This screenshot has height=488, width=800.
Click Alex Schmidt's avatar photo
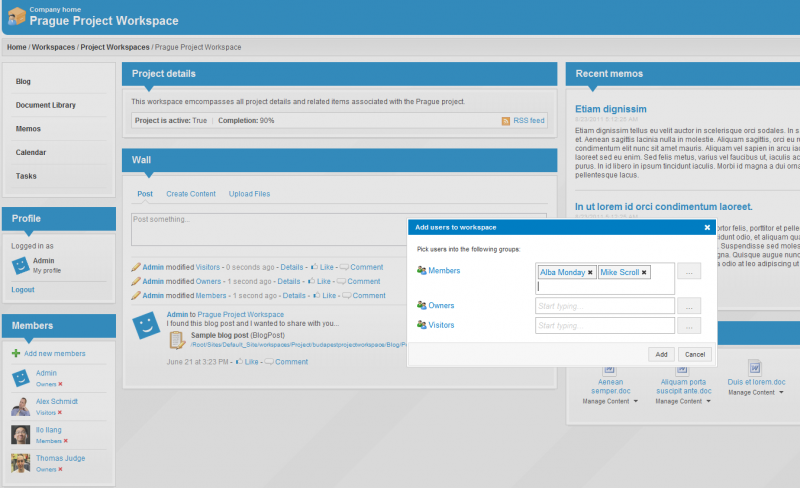coord(20,406)
